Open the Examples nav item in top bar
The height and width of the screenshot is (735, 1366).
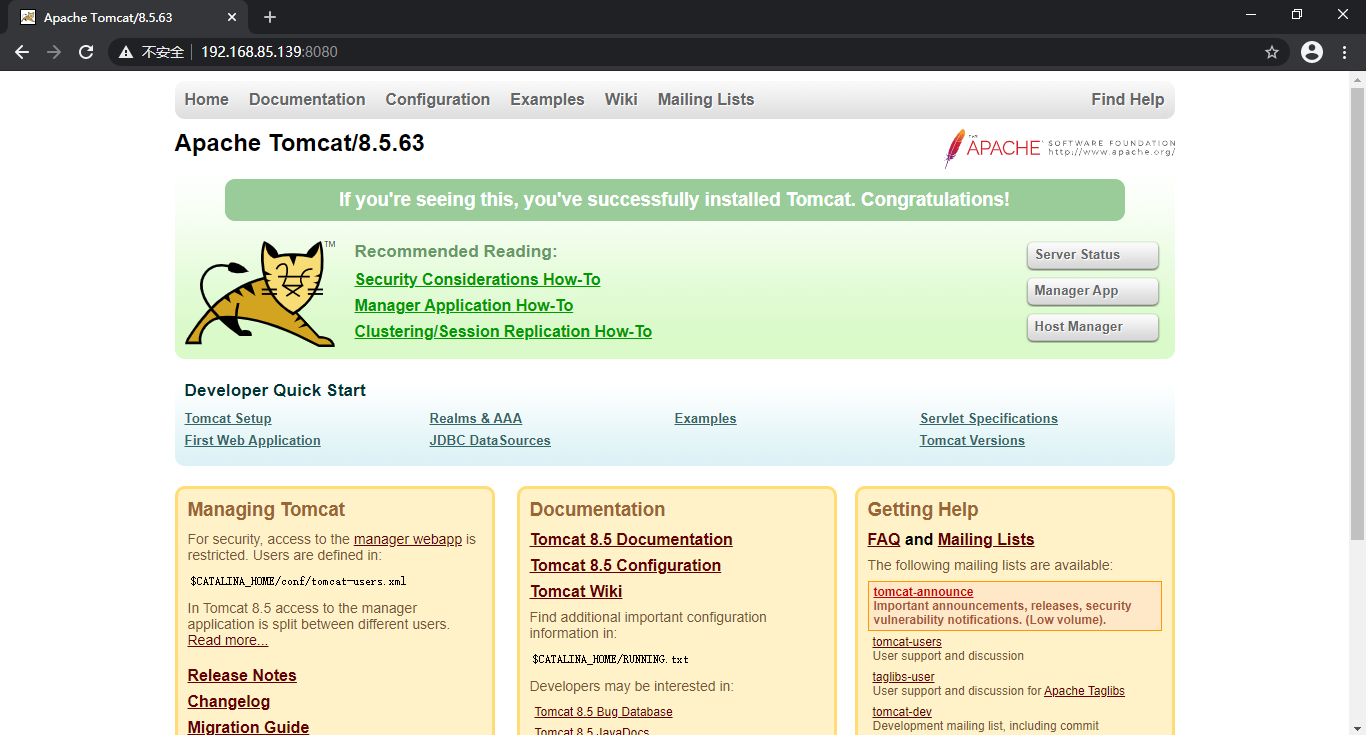click(547, 99)
